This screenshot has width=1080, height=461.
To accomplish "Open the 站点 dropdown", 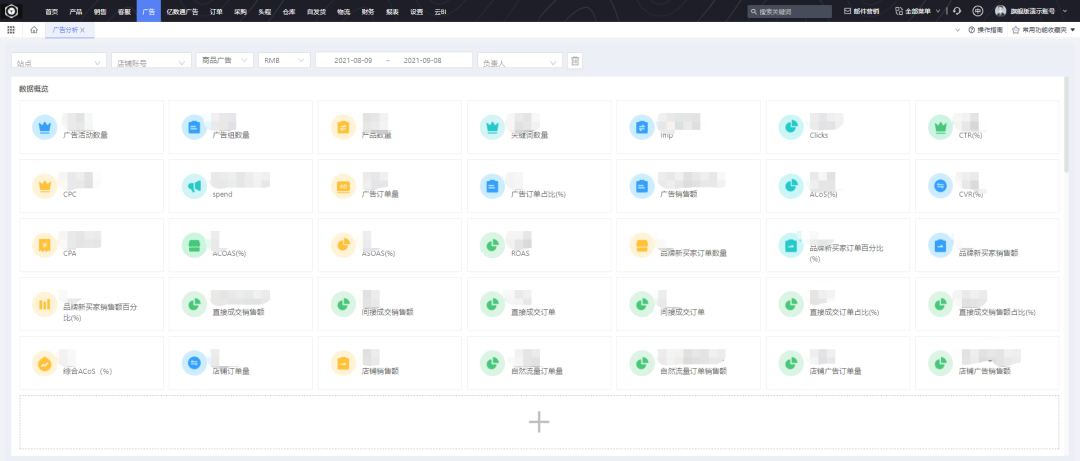I will coord(59,61).
